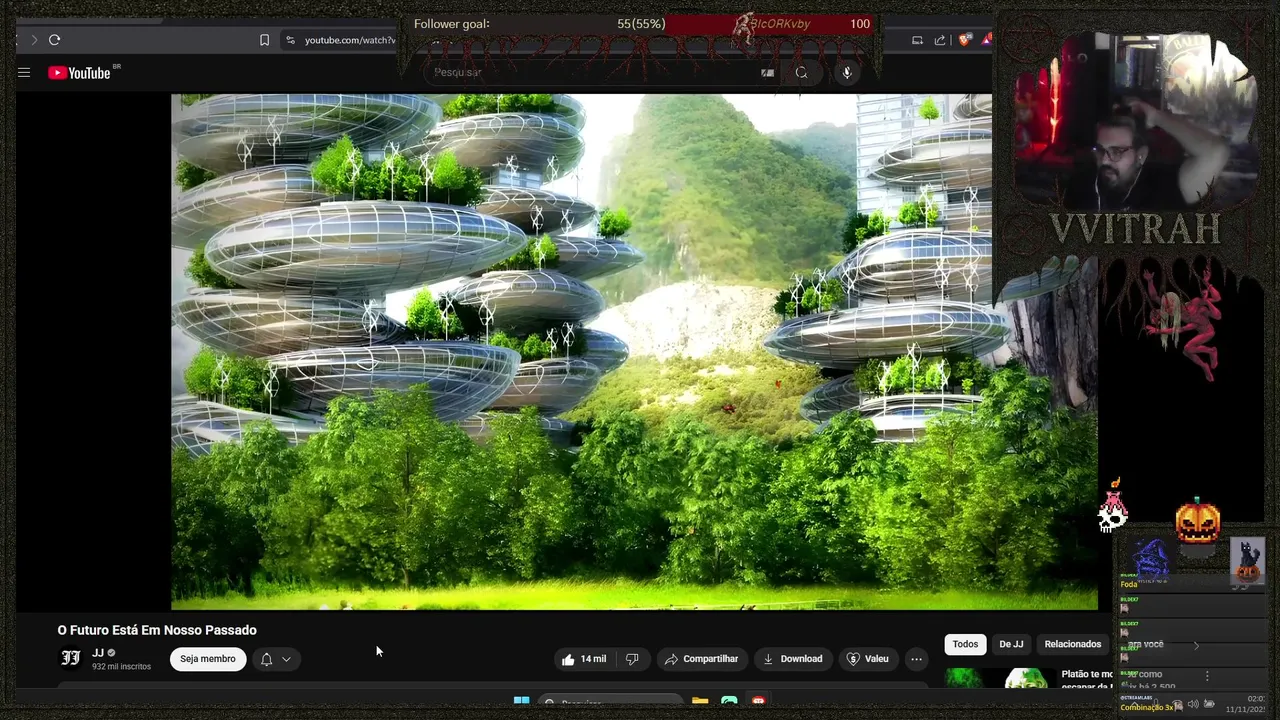1280x720 pixels.
Task: Focus the youtube.com address bar
Action: click(350, 40)
